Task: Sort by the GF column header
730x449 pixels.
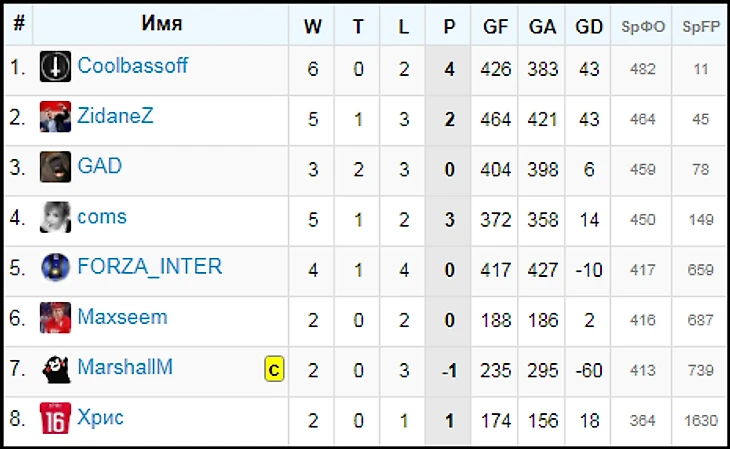Action: point(495,27)
